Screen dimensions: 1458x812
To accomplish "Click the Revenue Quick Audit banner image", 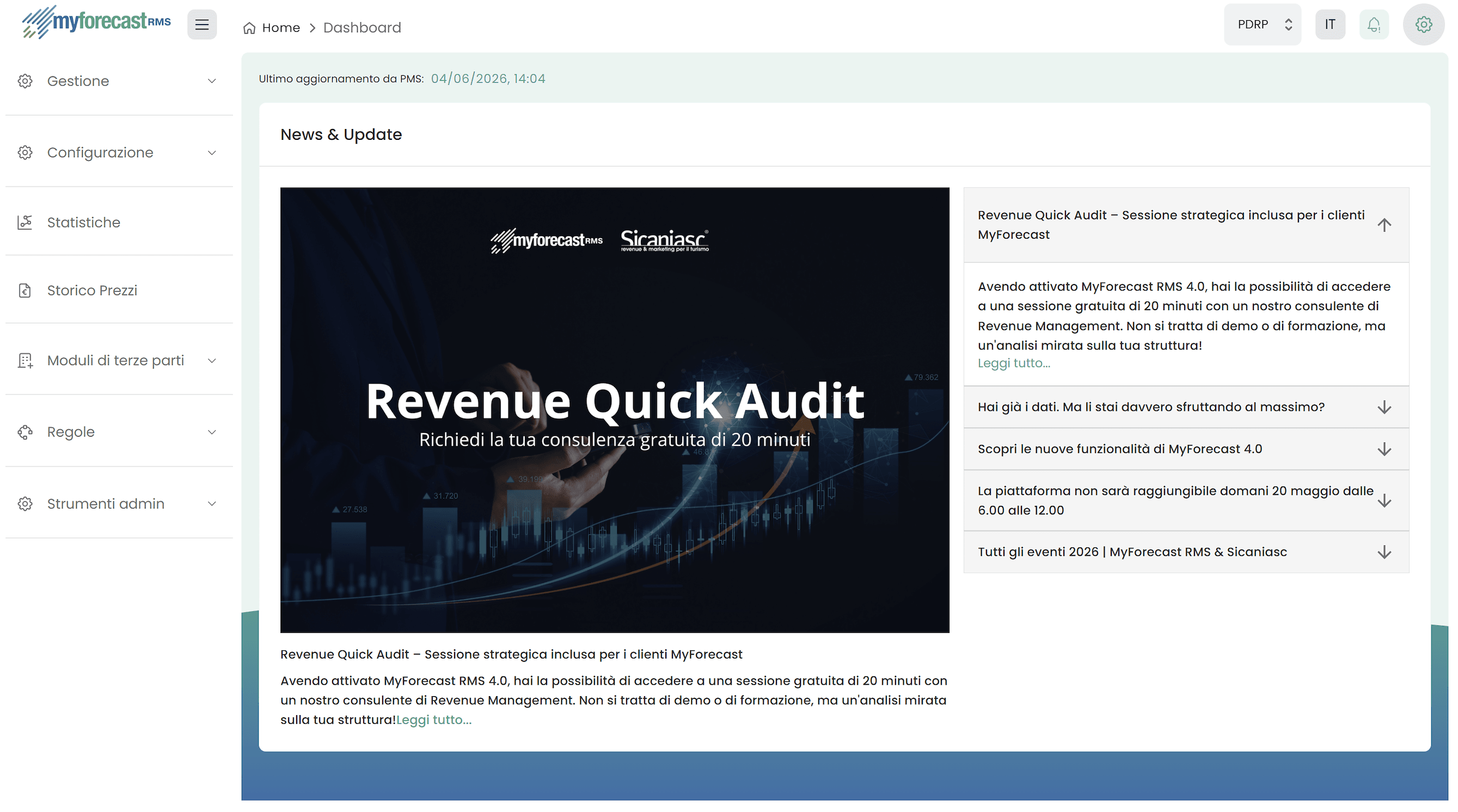I will tap(615, 410).
